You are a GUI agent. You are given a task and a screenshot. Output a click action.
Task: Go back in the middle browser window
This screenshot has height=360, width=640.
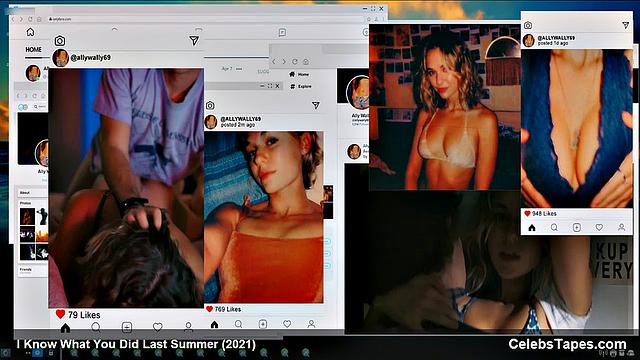pyautogui.click(x=274, y=62)
